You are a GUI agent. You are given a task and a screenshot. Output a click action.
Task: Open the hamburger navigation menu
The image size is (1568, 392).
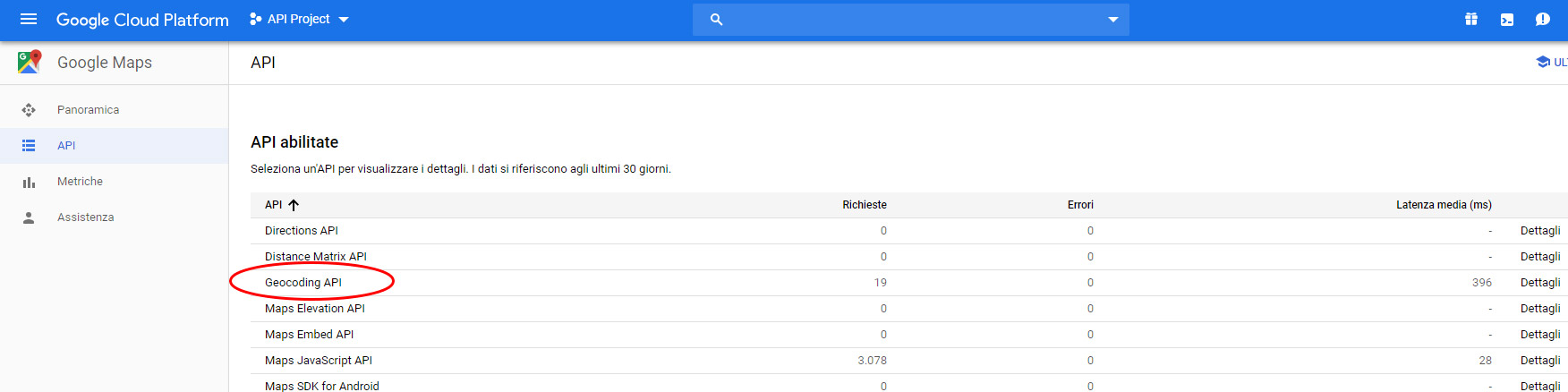(x=29, y=19)
